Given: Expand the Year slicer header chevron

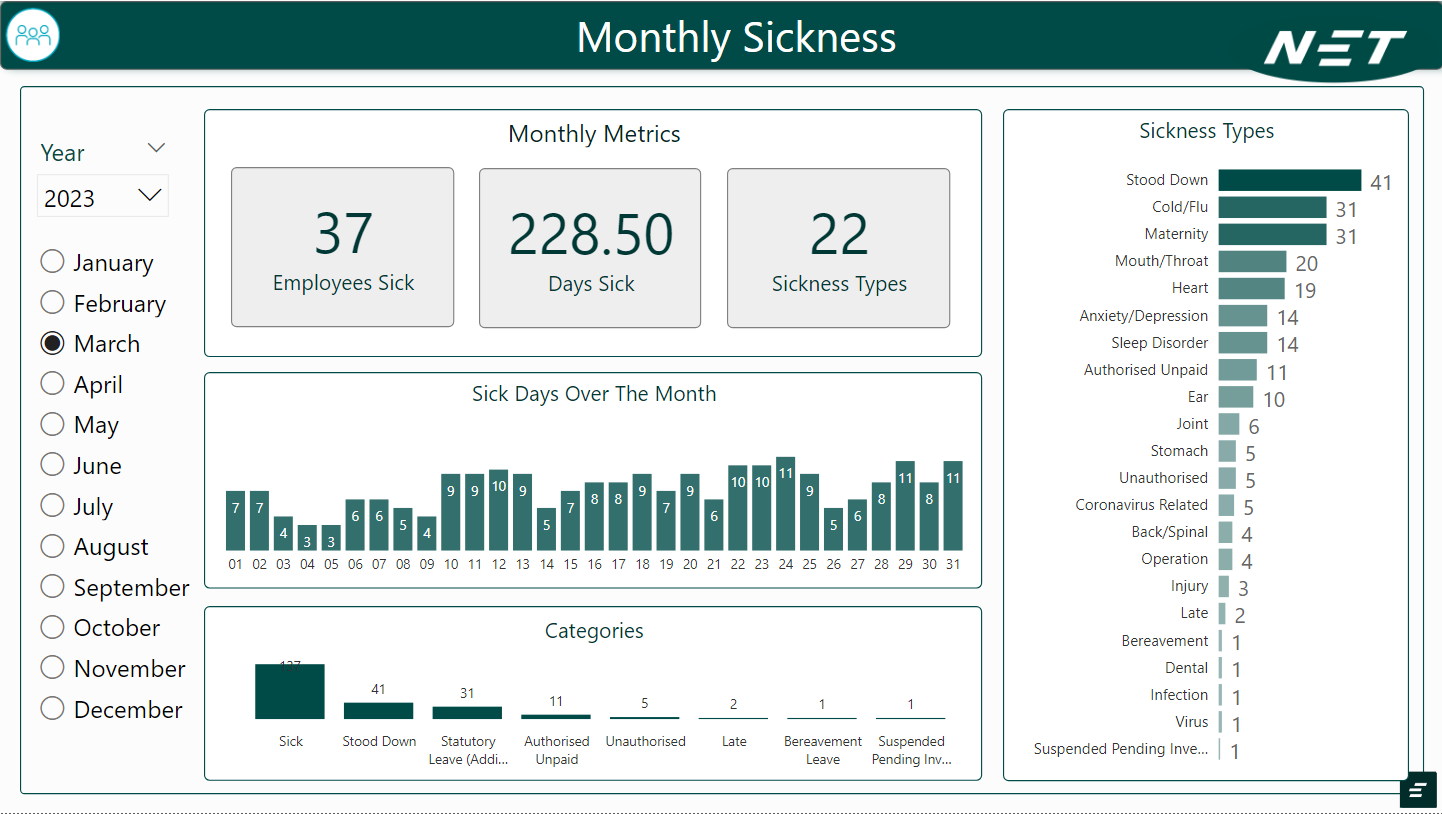Looking at the screenshot, I should [156, 149].
